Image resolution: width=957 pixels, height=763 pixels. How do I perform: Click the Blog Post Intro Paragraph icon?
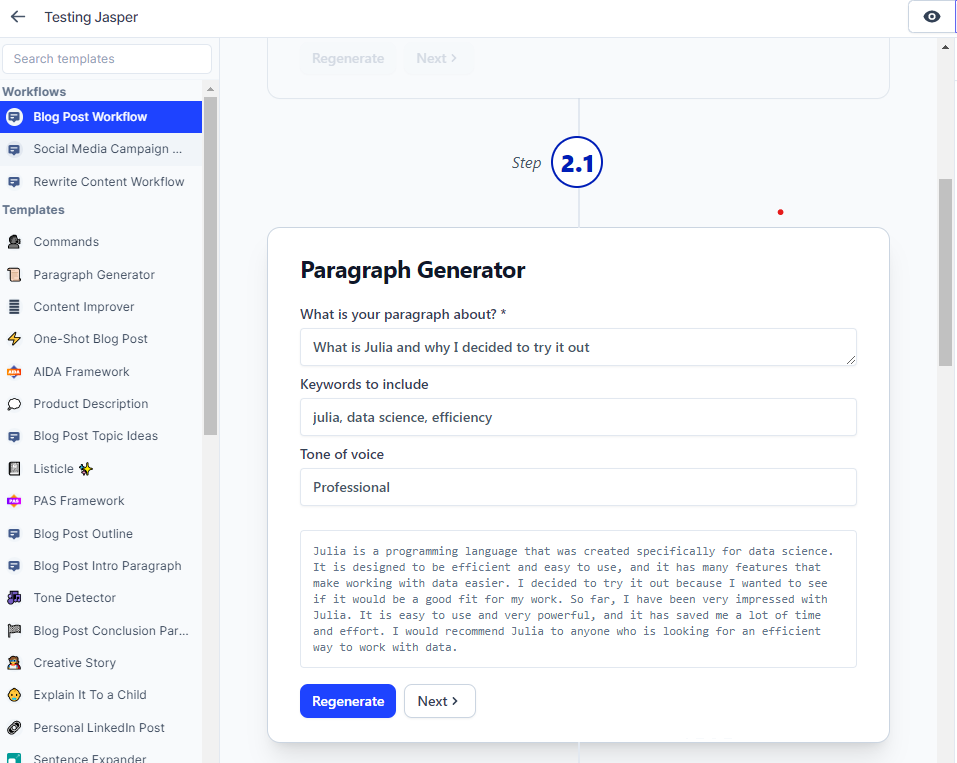click(x=14, y=566)
